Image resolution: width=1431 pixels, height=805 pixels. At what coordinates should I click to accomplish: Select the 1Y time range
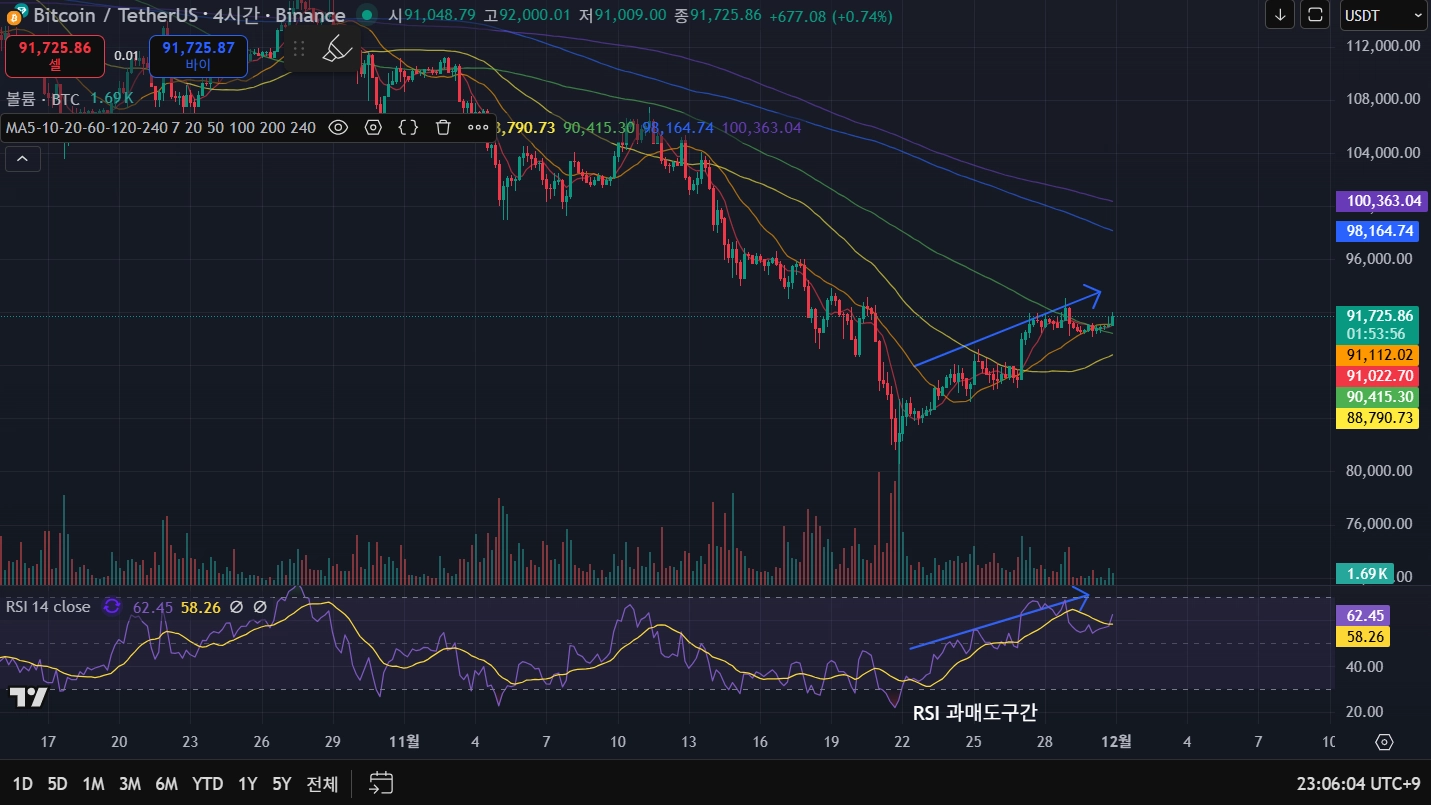click(x=248, y=784)
